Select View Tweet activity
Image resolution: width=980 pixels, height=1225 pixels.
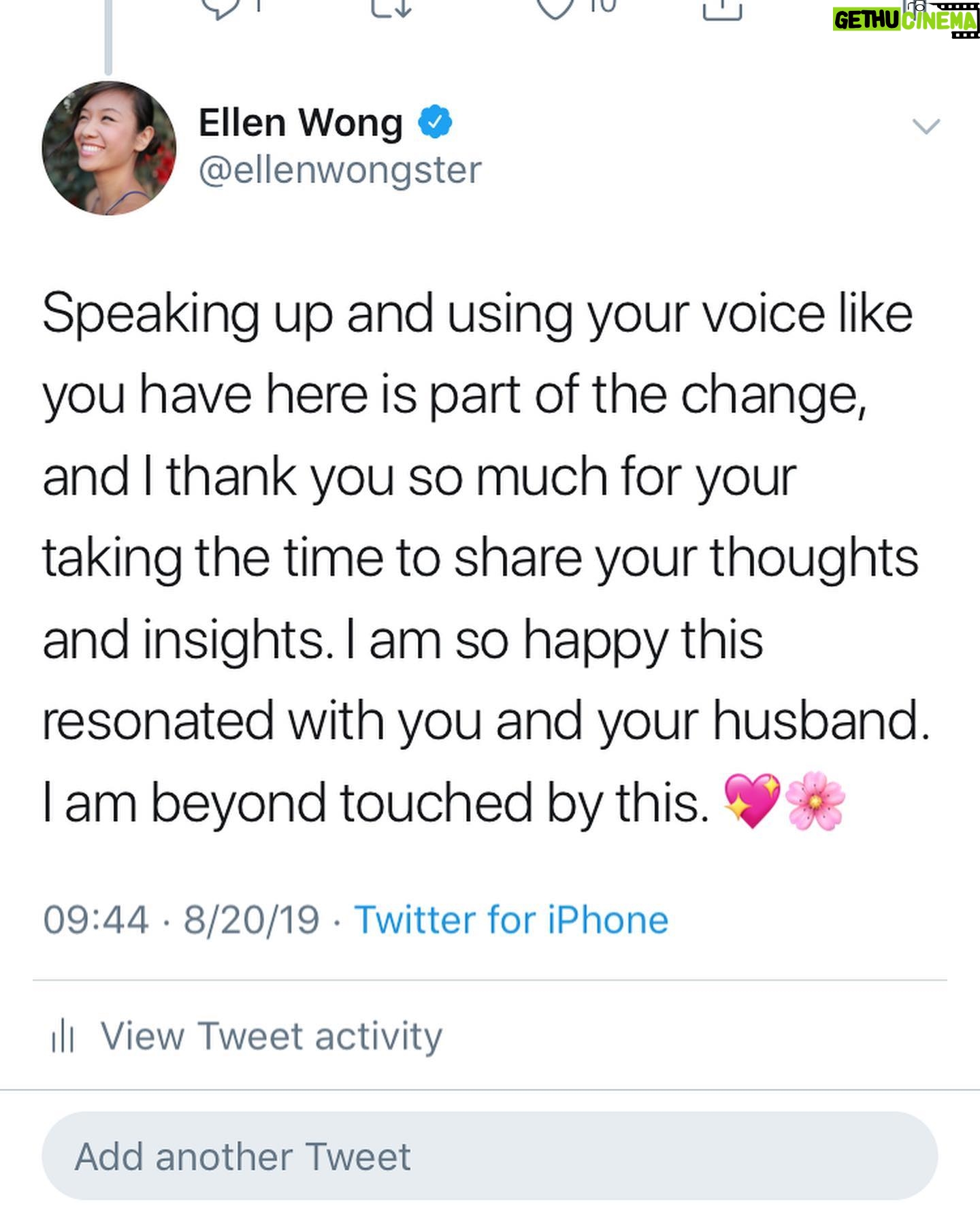pos(272,1036)
